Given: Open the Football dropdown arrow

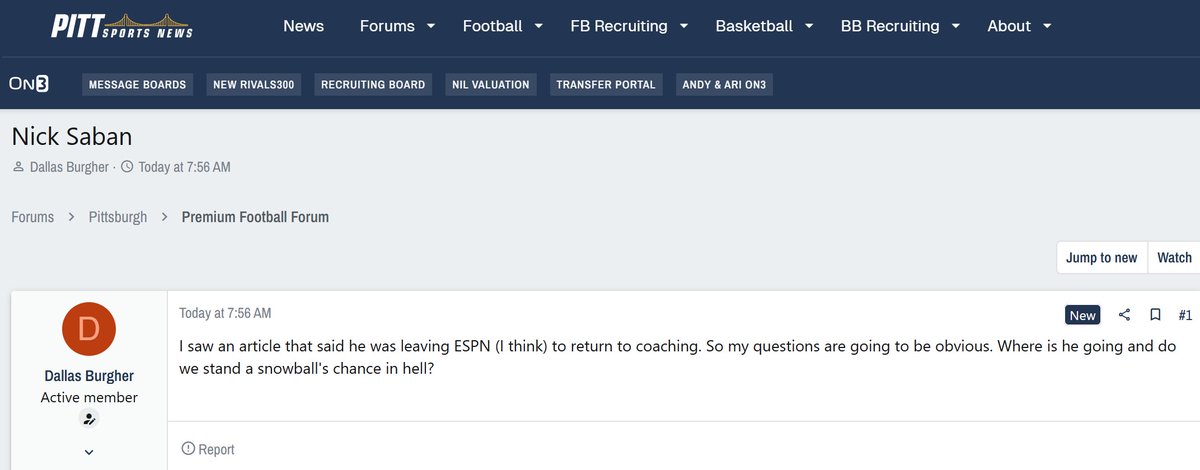Looking at the screenshot, I should coord(538,27).
